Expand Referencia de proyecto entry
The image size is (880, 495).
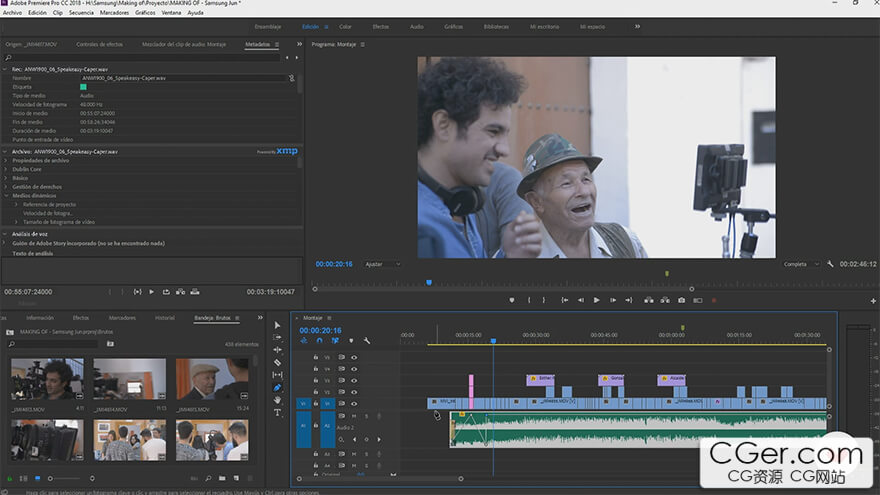16,204
